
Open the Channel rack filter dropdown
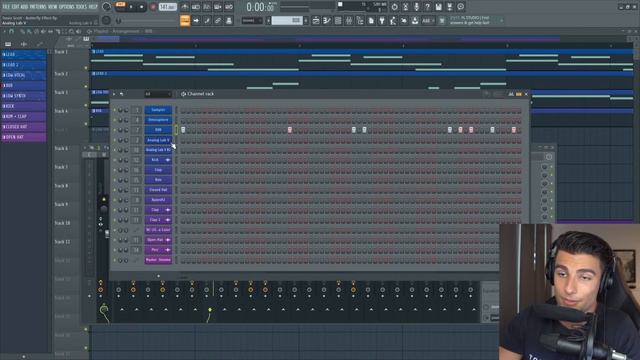158,94
